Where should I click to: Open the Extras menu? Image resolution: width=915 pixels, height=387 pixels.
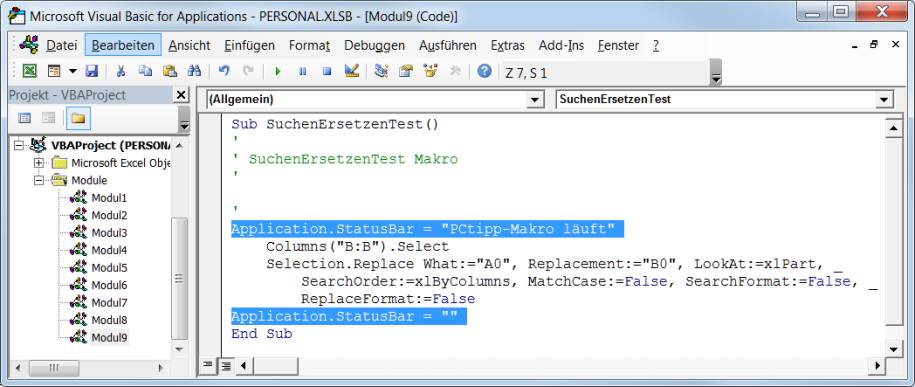tap(507, 46)
